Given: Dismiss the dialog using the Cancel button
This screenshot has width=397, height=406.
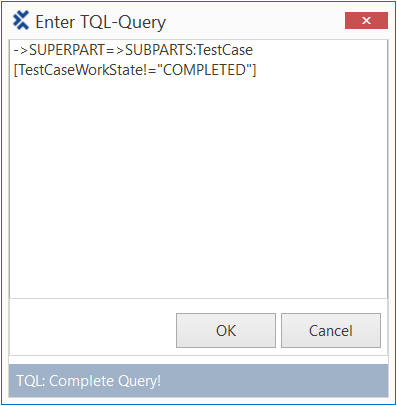Looking at the screenshot, I should coord(331,330).
